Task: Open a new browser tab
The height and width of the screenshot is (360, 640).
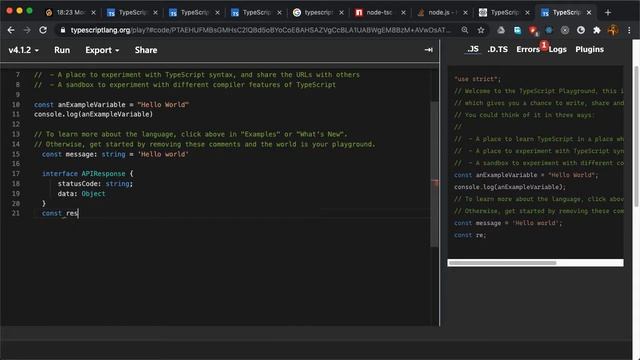Action: pos(608,13)
